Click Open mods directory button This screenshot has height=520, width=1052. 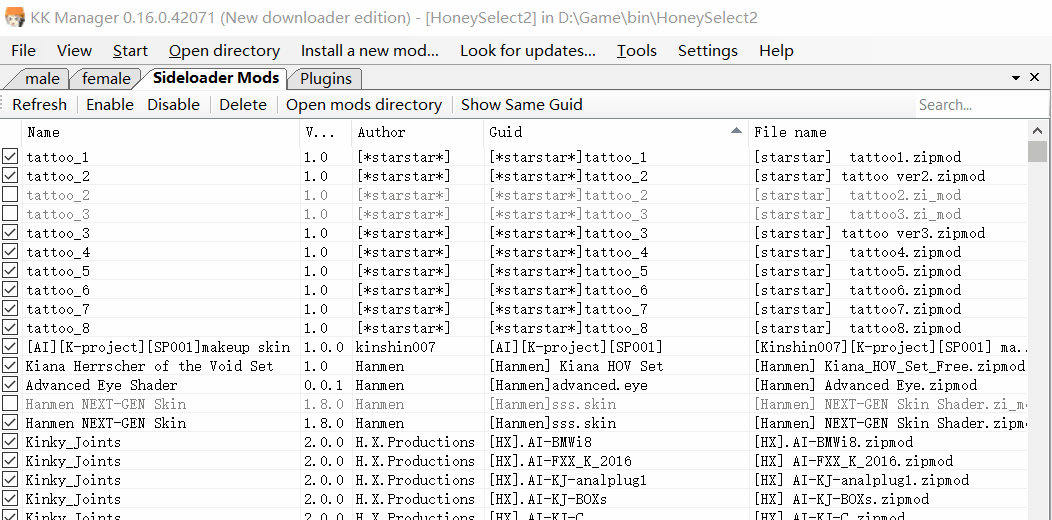364,105
